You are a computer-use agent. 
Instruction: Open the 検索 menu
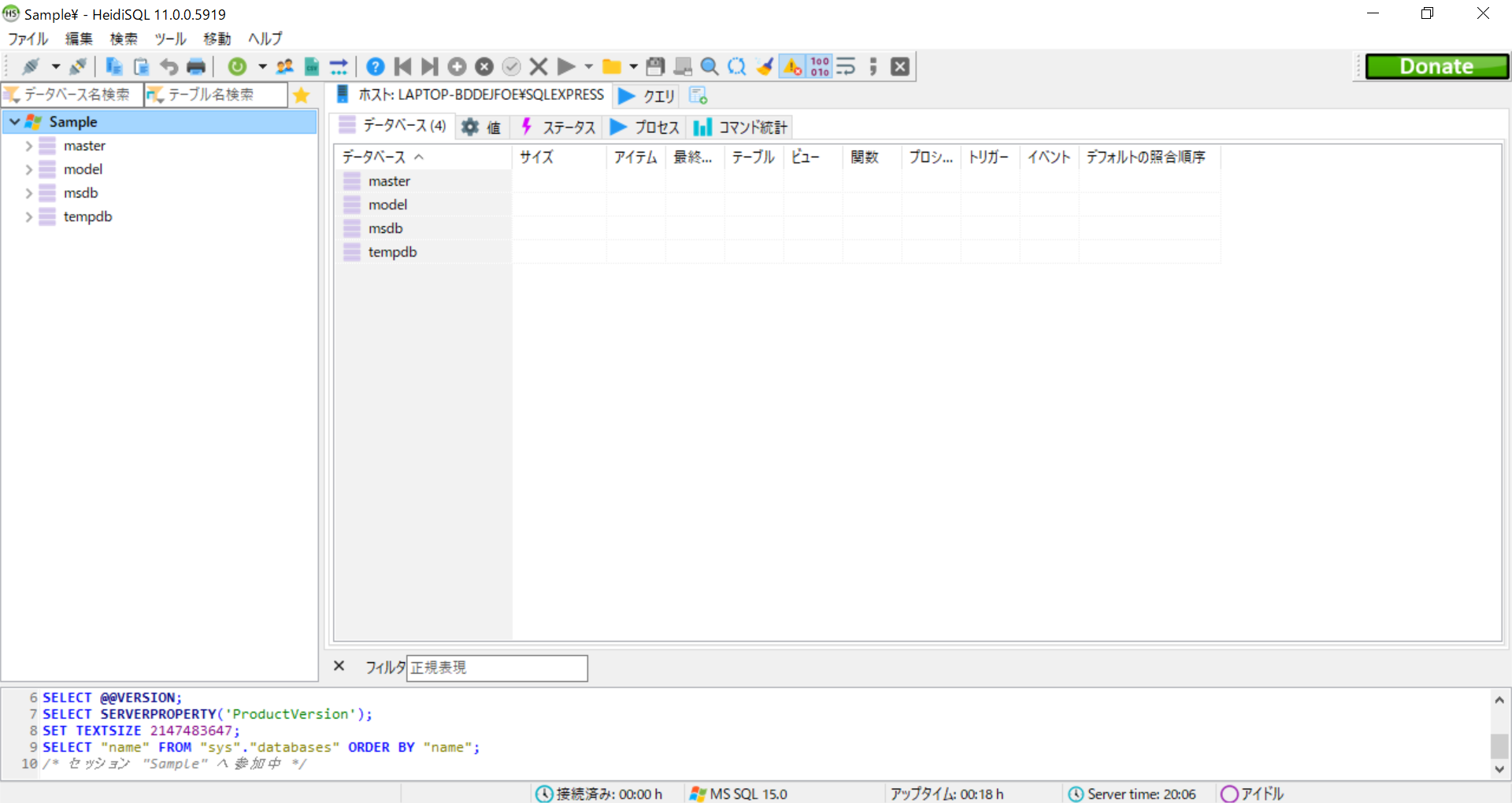[124, 39]
